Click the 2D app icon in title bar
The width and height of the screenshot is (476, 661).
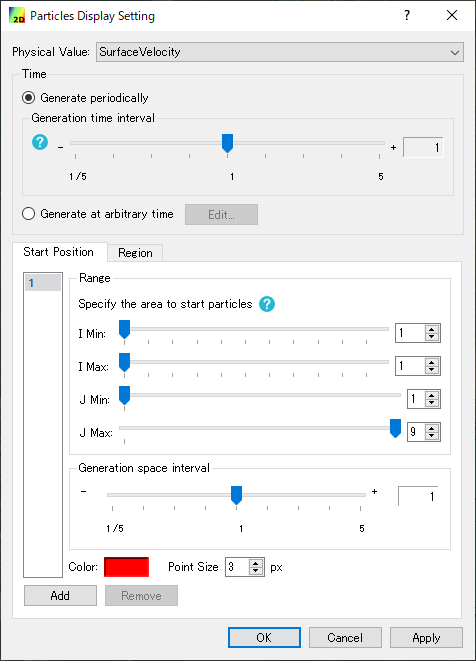click(17, 15)
